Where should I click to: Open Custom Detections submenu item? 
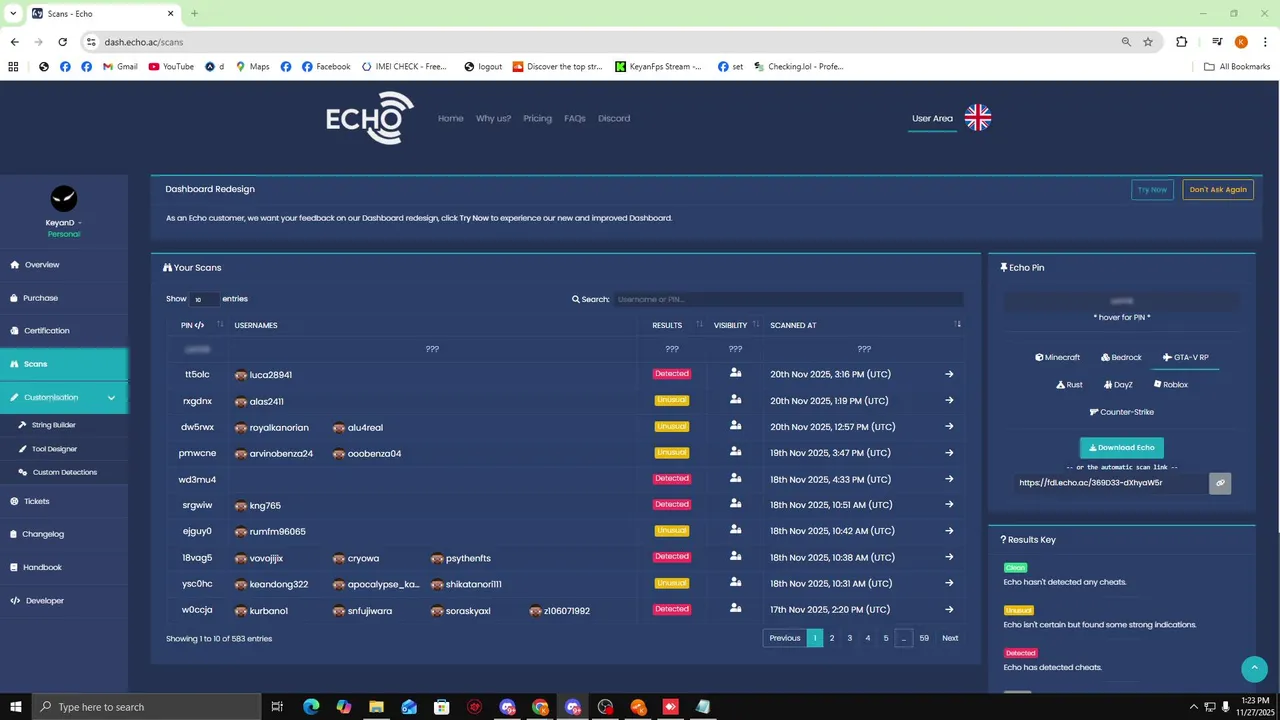(x=64, y=472)
